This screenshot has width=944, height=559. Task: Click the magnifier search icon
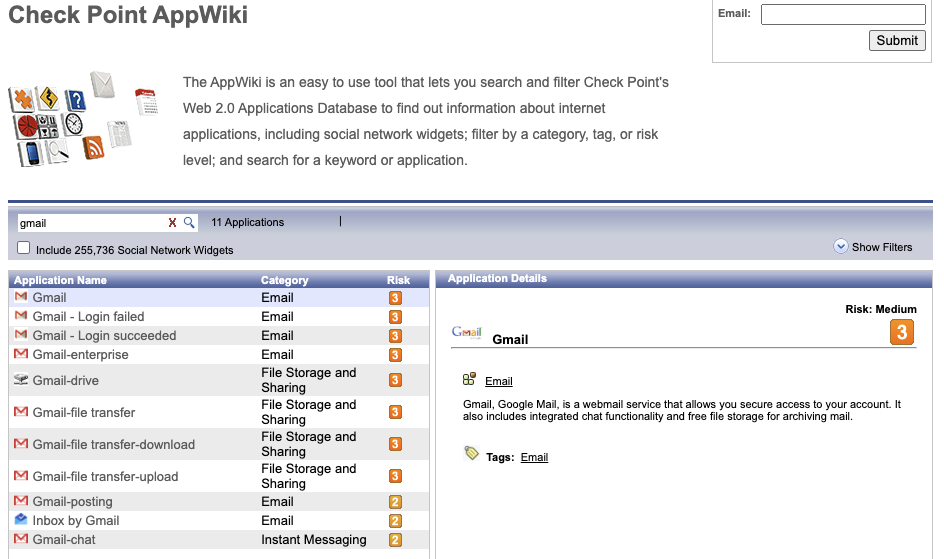tap(189, 223)
